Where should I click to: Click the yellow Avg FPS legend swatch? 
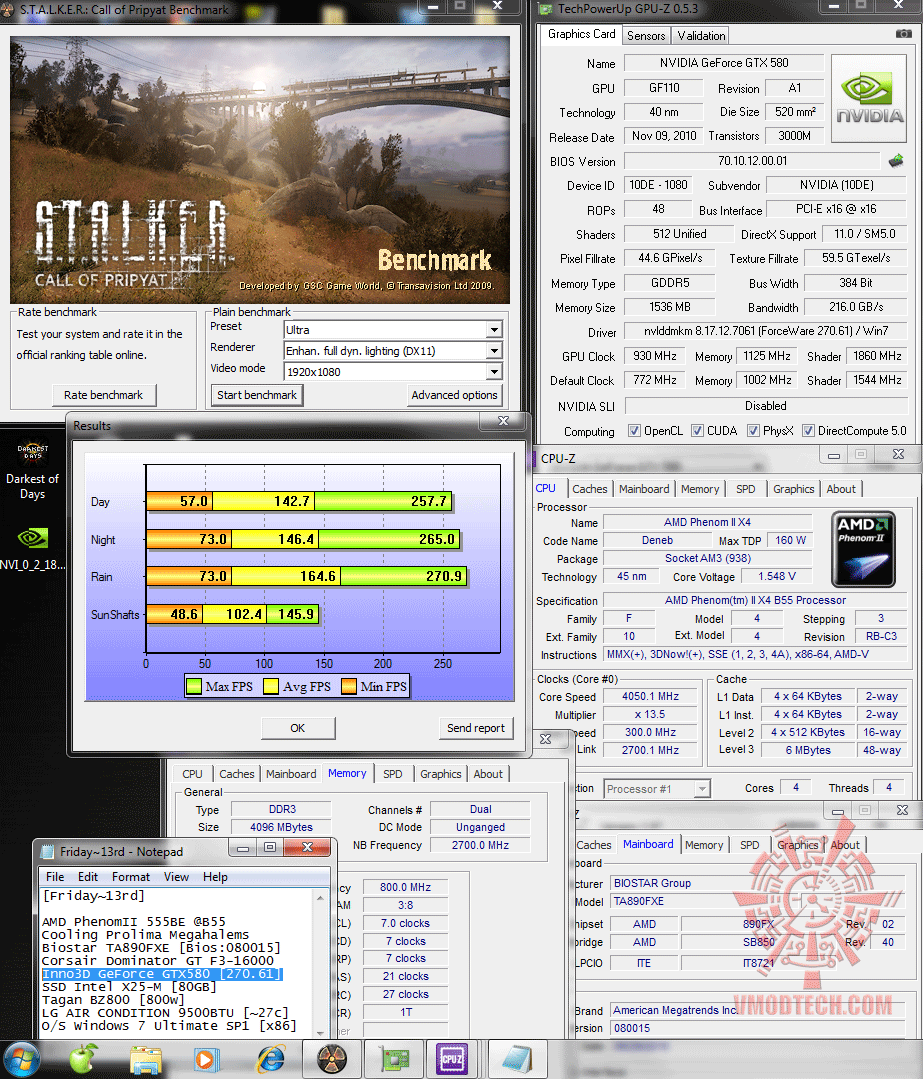coord(271,686)
